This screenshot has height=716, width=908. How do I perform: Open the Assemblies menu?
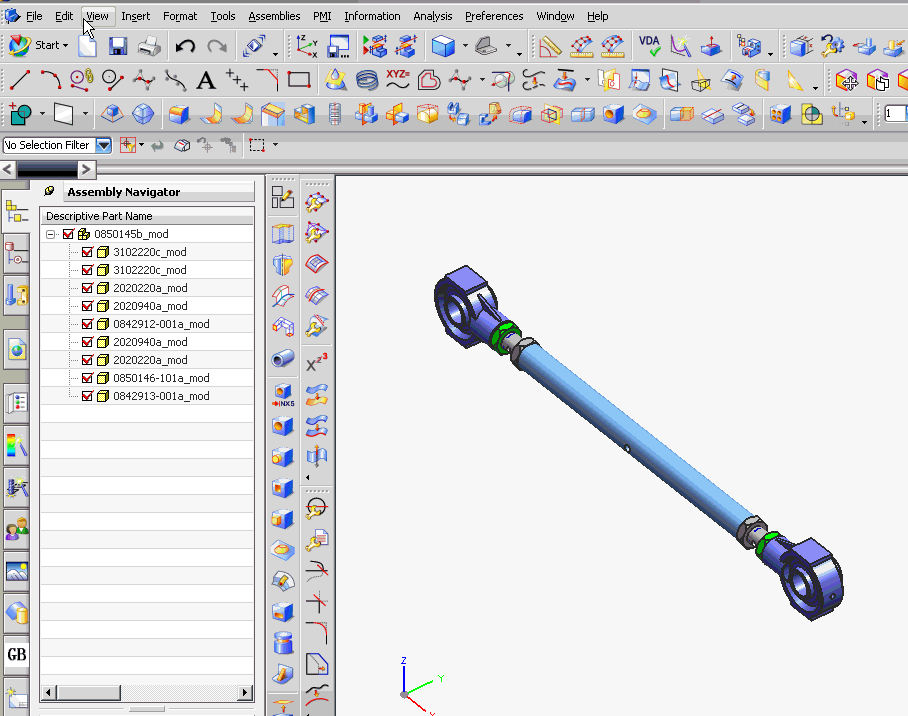274,16
